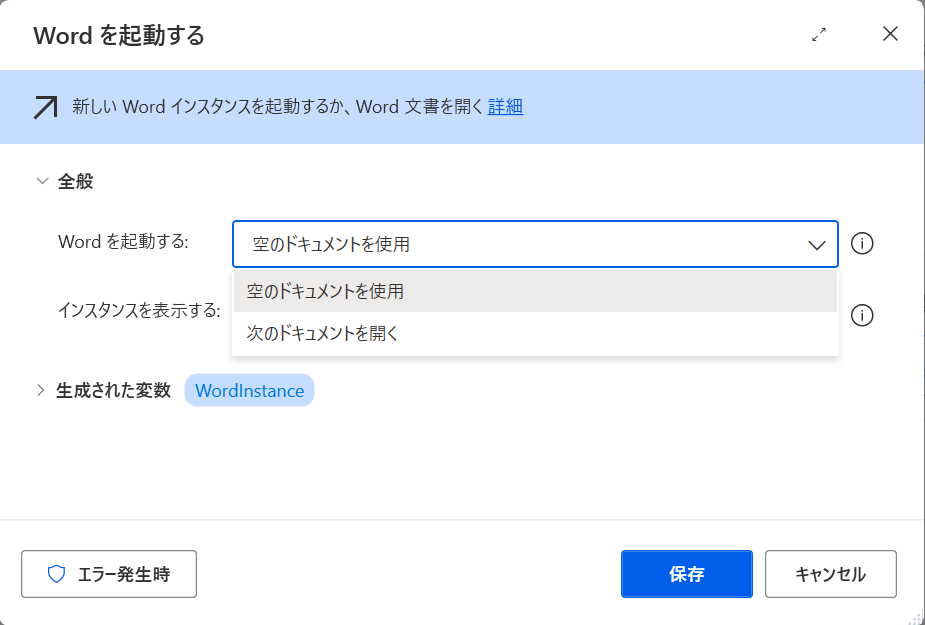Click the dropdown arrow of the Word を起動する box
Viewport: 925px width, 625px height.
pyautogui.click(x=816, y=245)
